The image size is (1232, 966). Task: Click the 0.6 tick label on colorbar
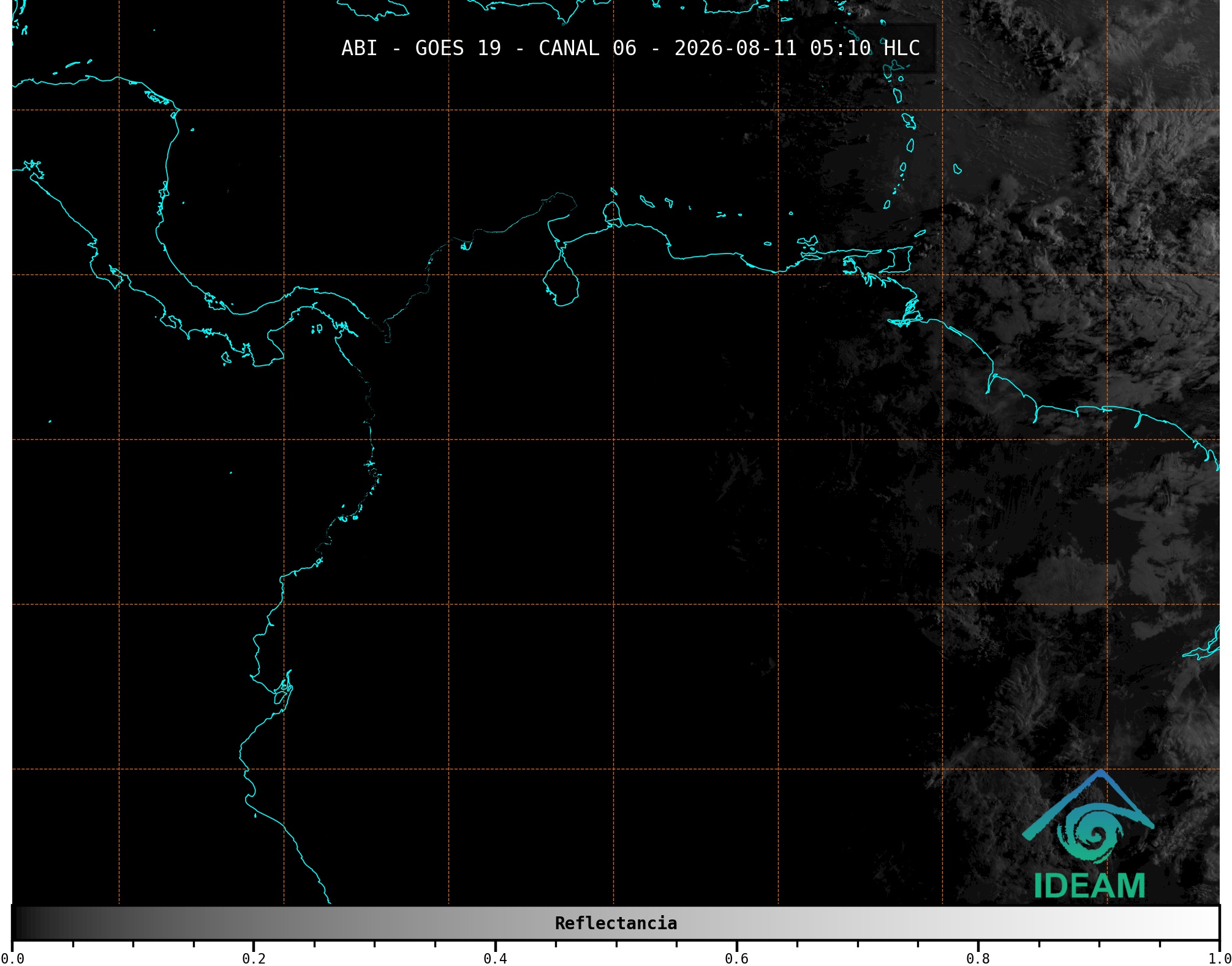coord(736,958)
